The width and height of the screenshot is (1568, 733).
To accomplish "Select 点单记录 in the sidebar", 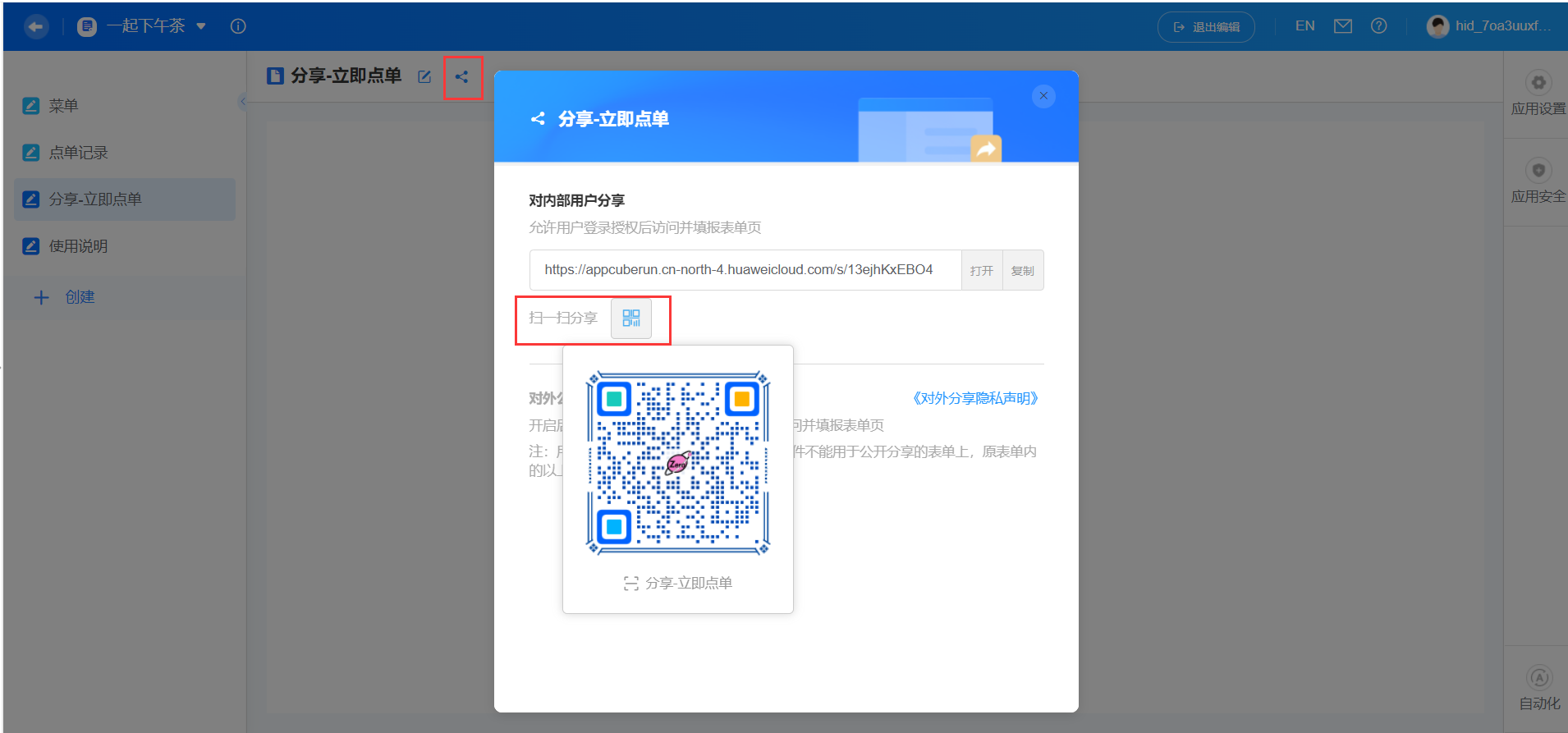I will tap(125, 153).
